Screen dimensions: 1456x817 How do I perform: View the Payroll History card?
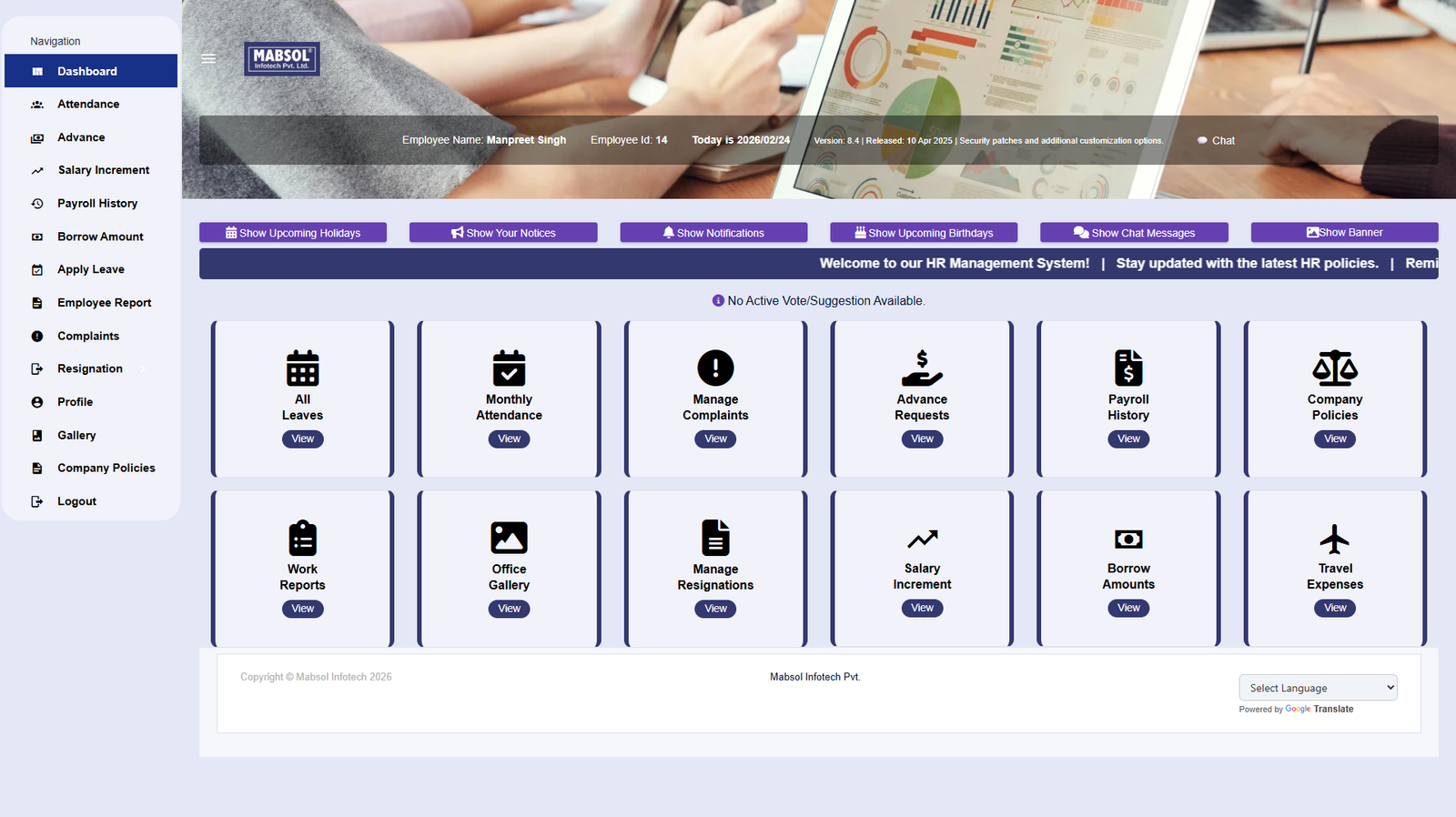point(1128,439)
